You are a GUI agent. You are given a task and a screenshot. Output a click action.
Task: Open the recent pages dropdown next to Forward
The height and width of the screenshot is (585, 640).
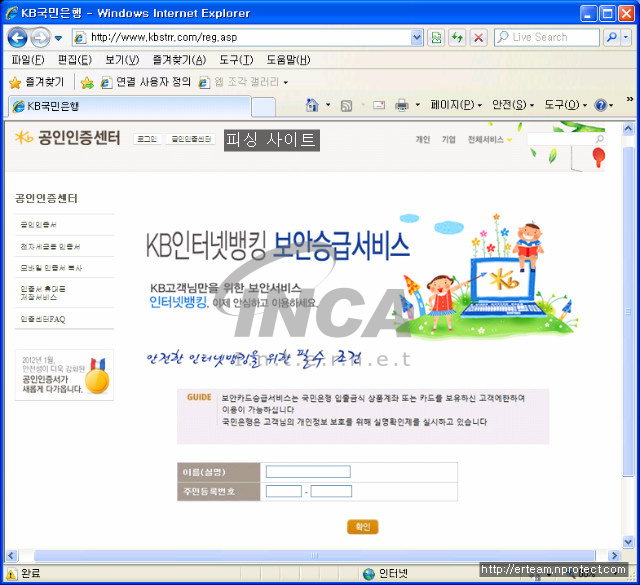point(58,38)
